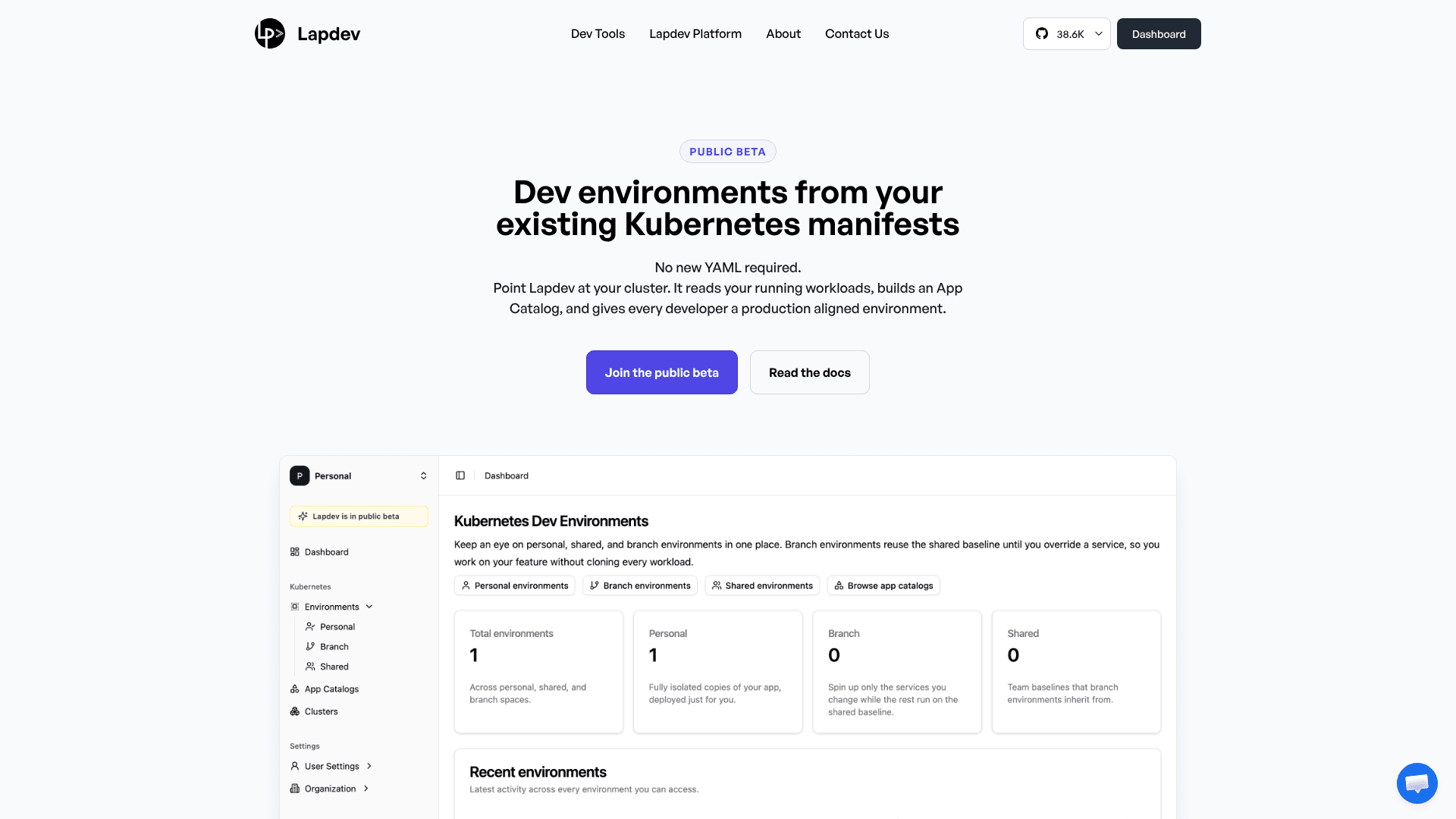Expand User Settings chevron
Image resolution: width=1456 pixels, height=819 pixels.
pyautogui.click(x=369, y=766)
